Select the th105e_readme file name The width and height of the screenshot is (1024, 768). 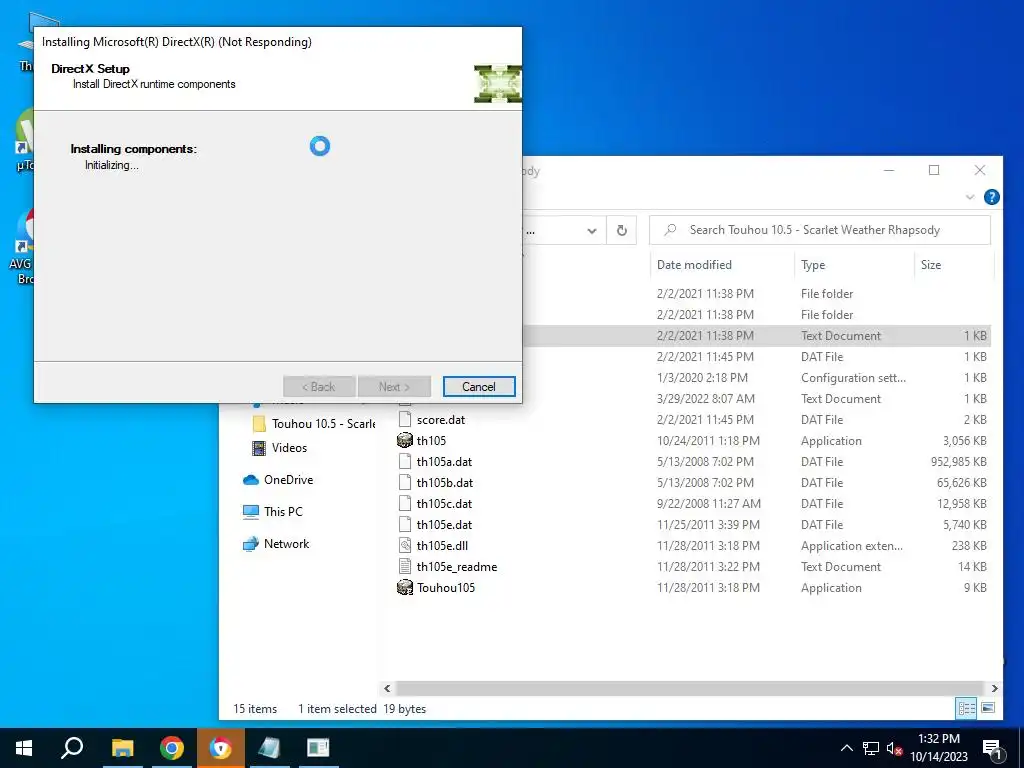457,567
